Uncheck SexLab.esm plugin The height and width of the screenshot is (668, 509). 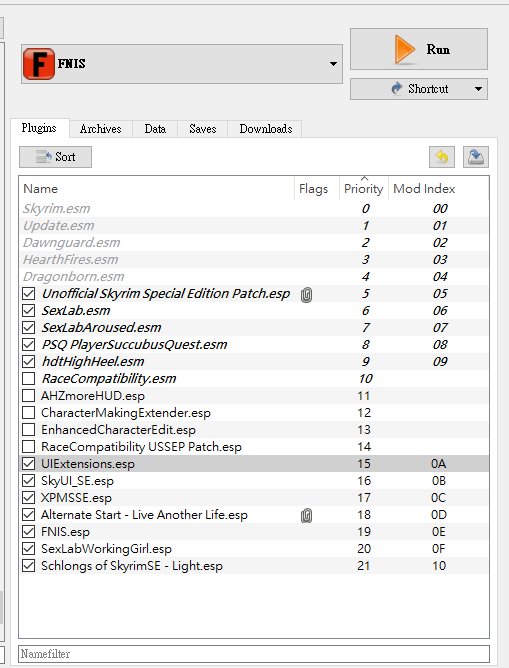[x=29, y=311]
